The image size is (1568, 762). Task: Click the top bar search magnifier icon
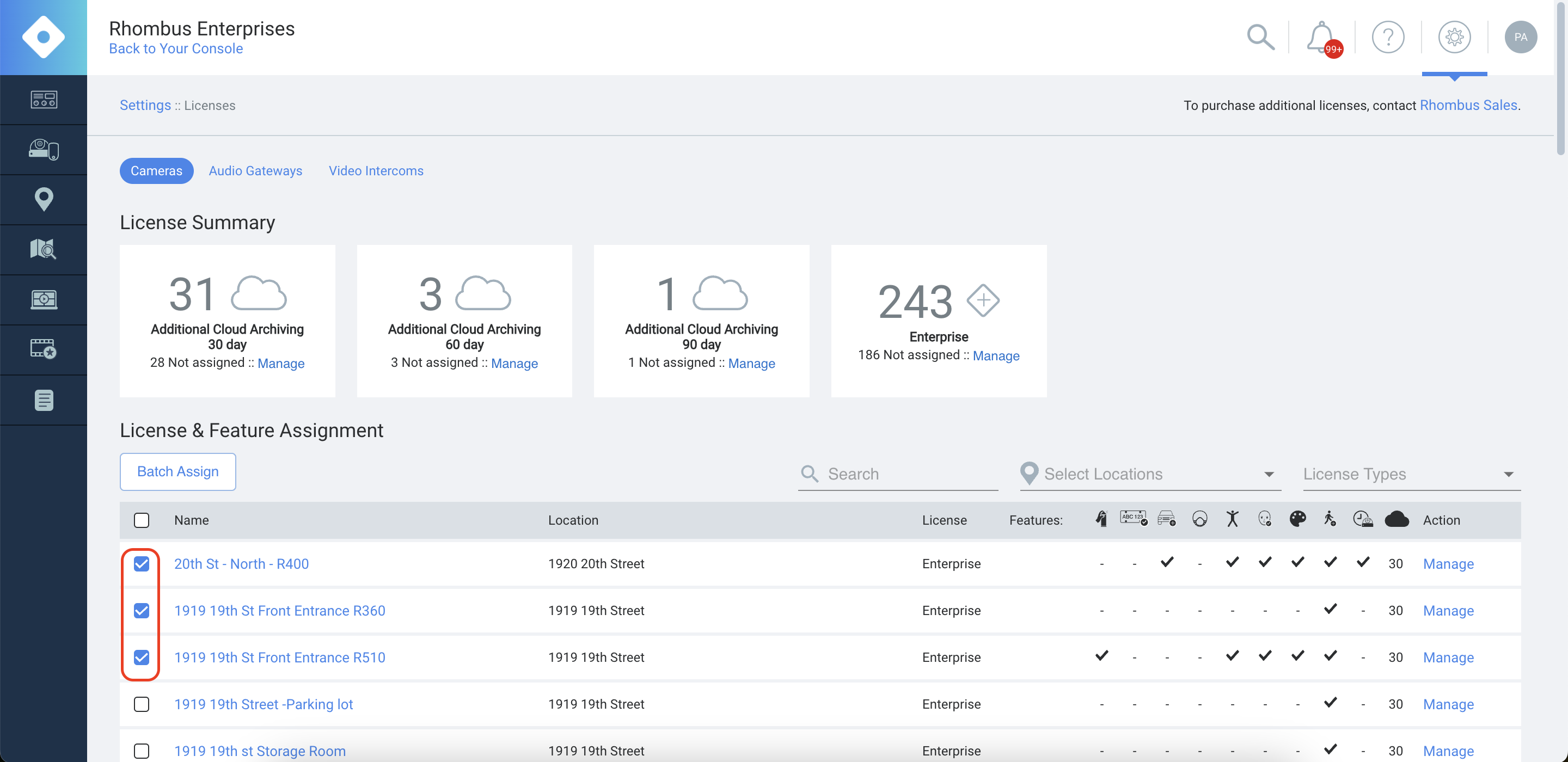[x=1260, y=37]
